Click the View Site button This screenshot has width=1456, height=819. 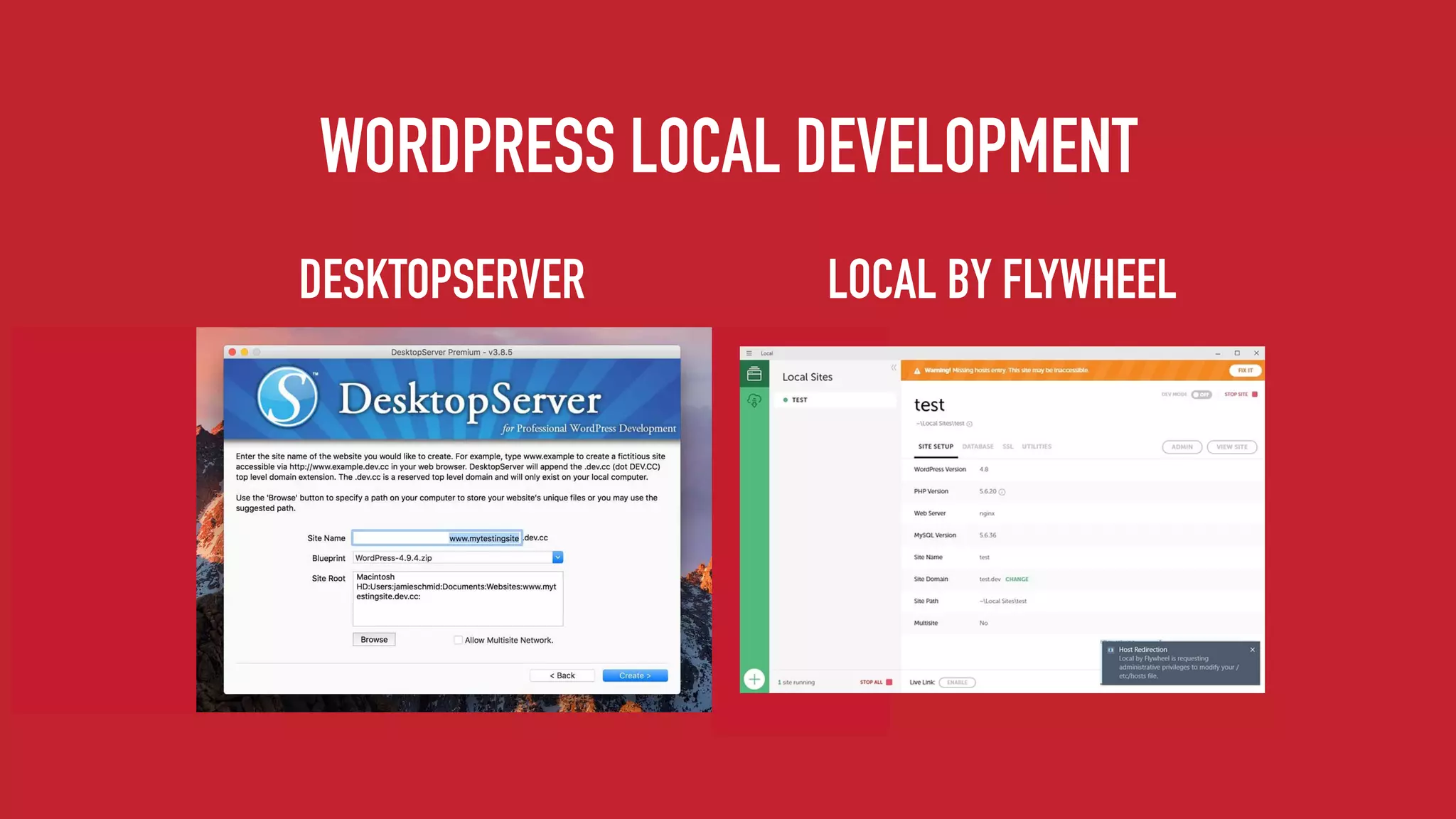1232,447
